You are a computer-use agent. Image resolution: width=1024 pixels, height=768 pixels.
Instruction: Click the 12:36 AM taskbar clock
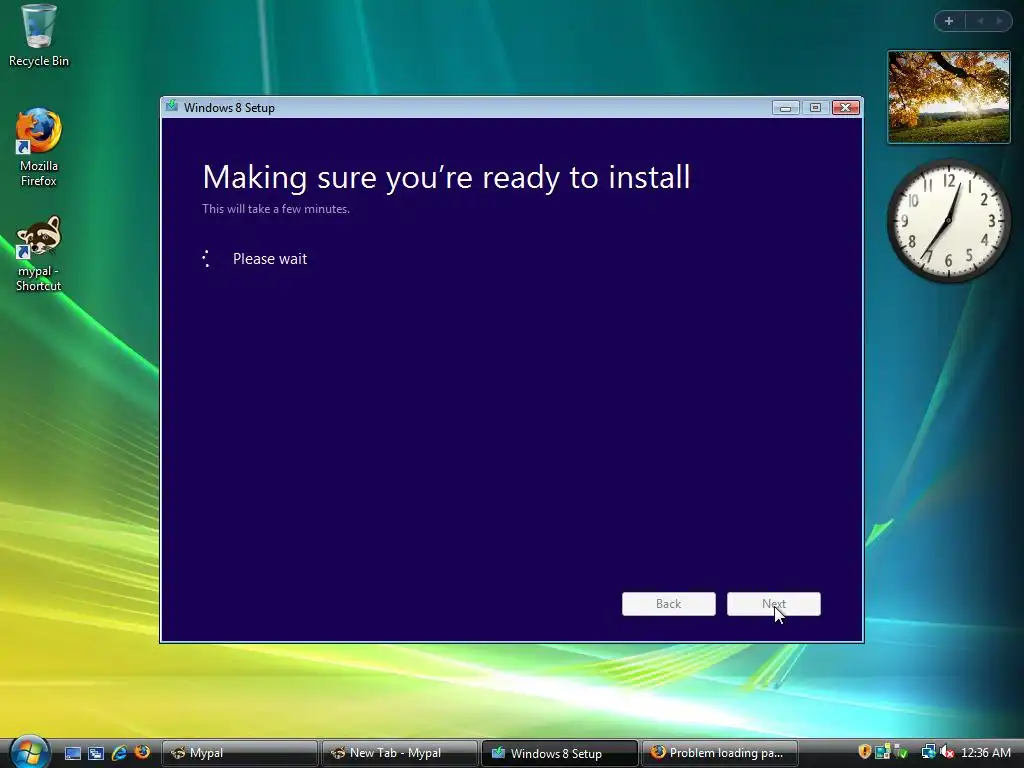tap(985, 752)
